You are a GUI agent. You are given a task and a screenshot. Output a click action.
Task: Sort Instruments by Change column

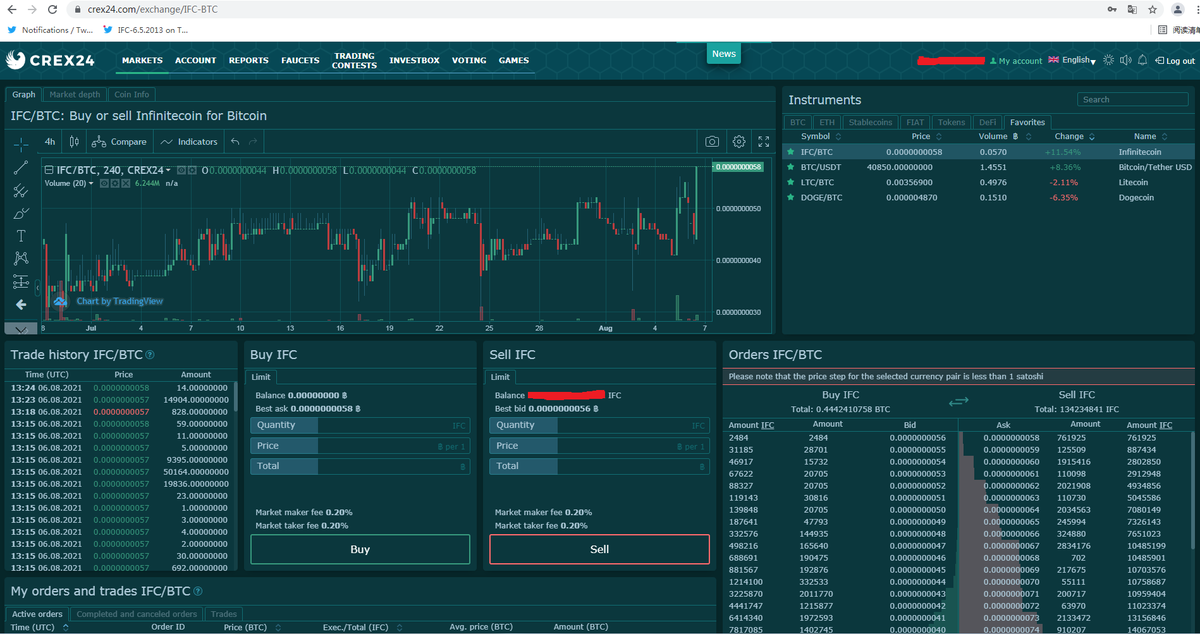[x=1074, y=136]
